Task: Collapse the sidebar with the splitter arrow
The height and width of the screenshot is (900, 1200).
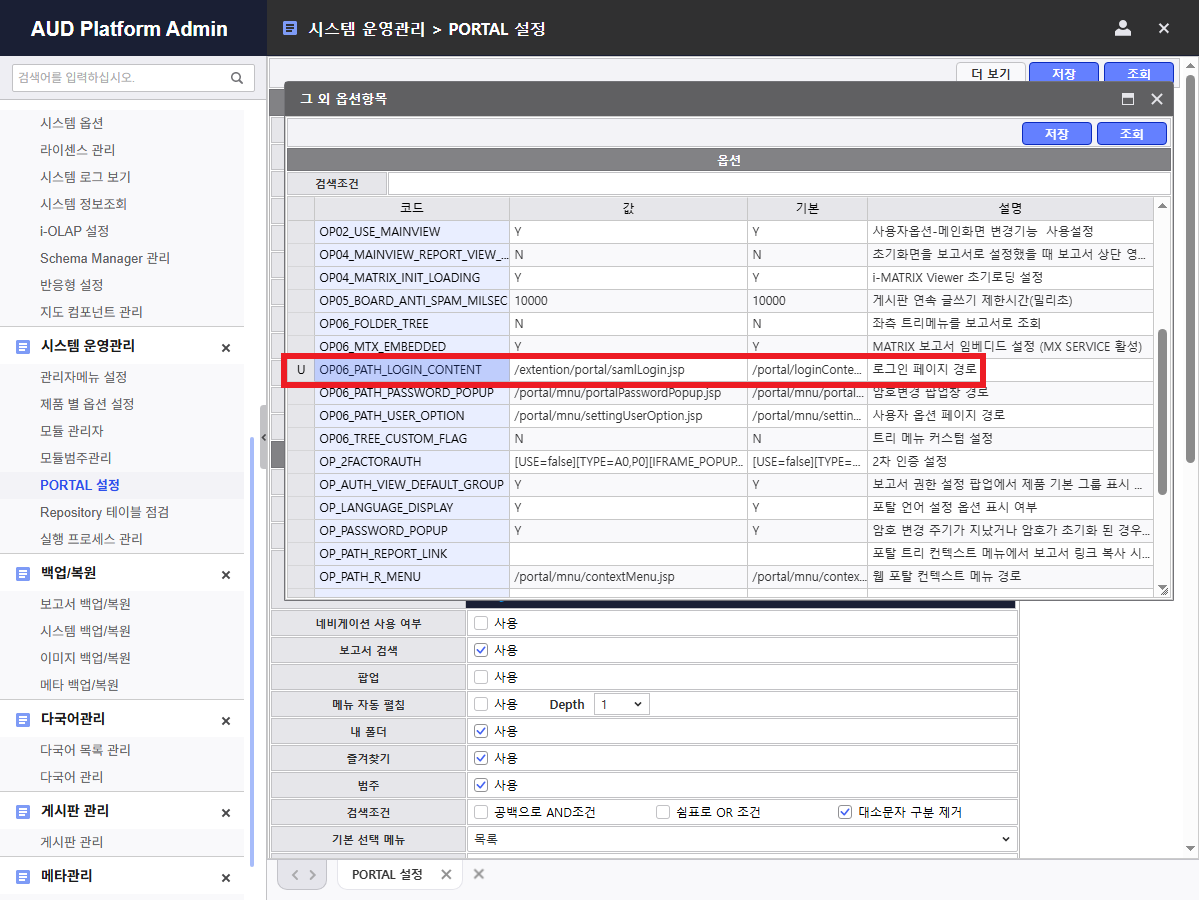Action: (x=263, y=437)
